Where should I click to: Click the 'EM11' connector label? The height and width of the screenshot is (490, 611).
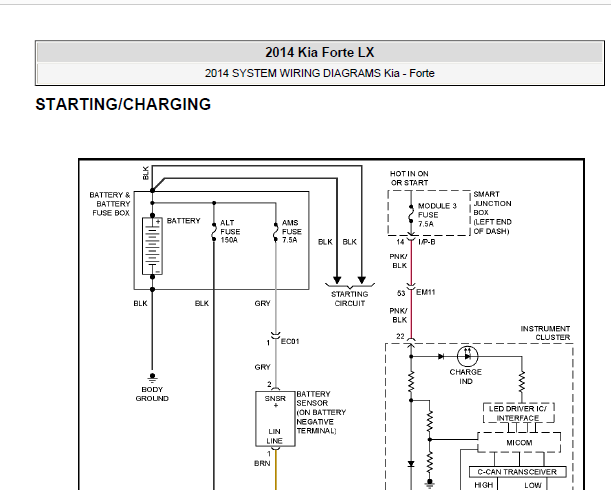pyautogui.click(x=426, y=292)
